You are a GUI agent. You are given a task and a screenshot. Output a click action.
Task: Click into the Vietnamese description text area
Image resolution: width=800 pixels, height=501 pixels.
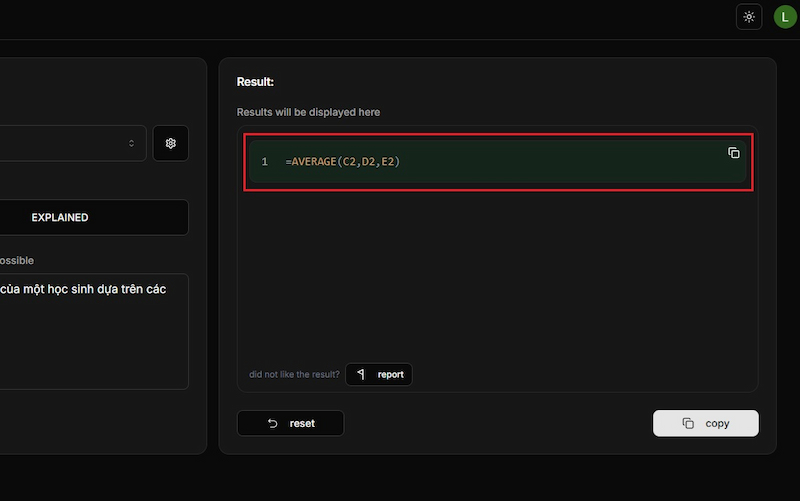point(90,330)
